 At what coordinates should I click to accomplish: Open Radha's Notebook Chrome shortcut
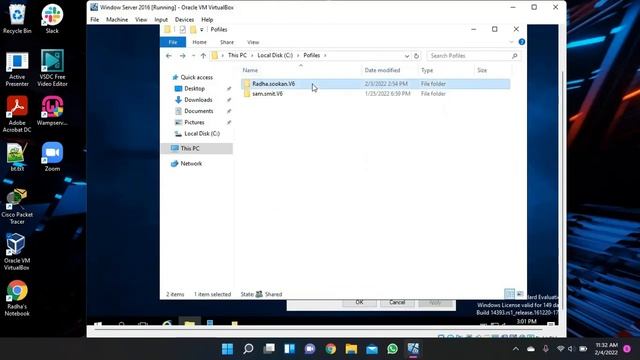(17, 298)
